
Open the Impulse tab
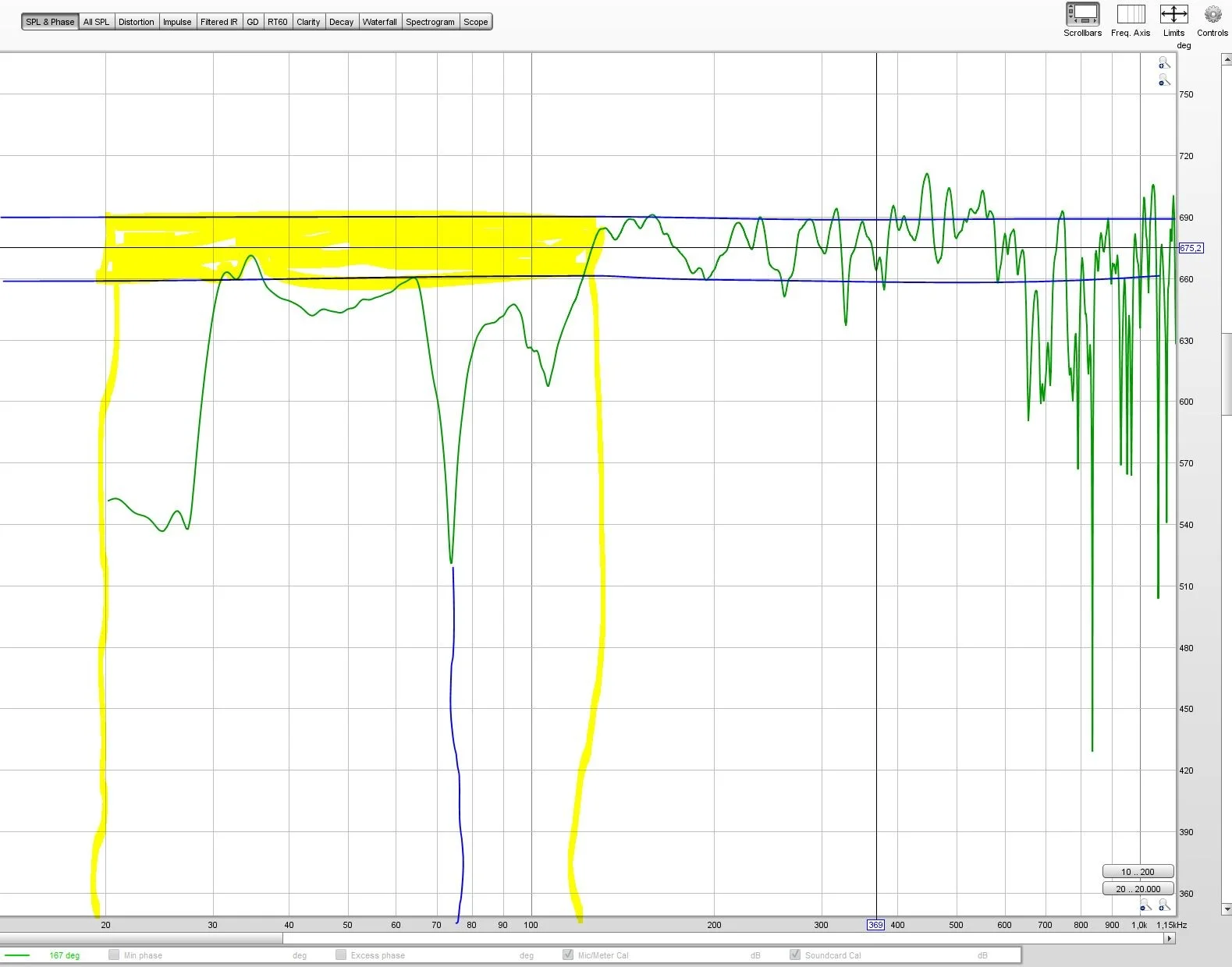tap(177, 22)
